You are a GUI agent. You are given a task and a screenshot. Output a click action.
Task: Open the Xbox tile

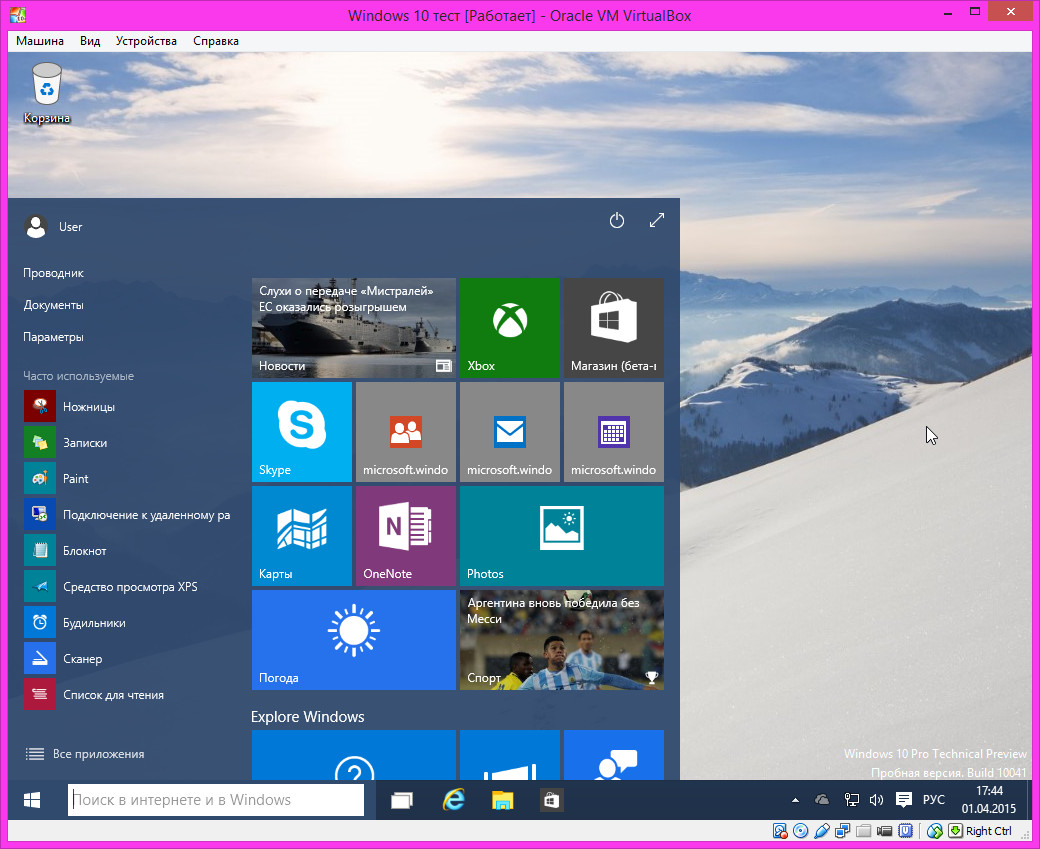pos(509,328)
